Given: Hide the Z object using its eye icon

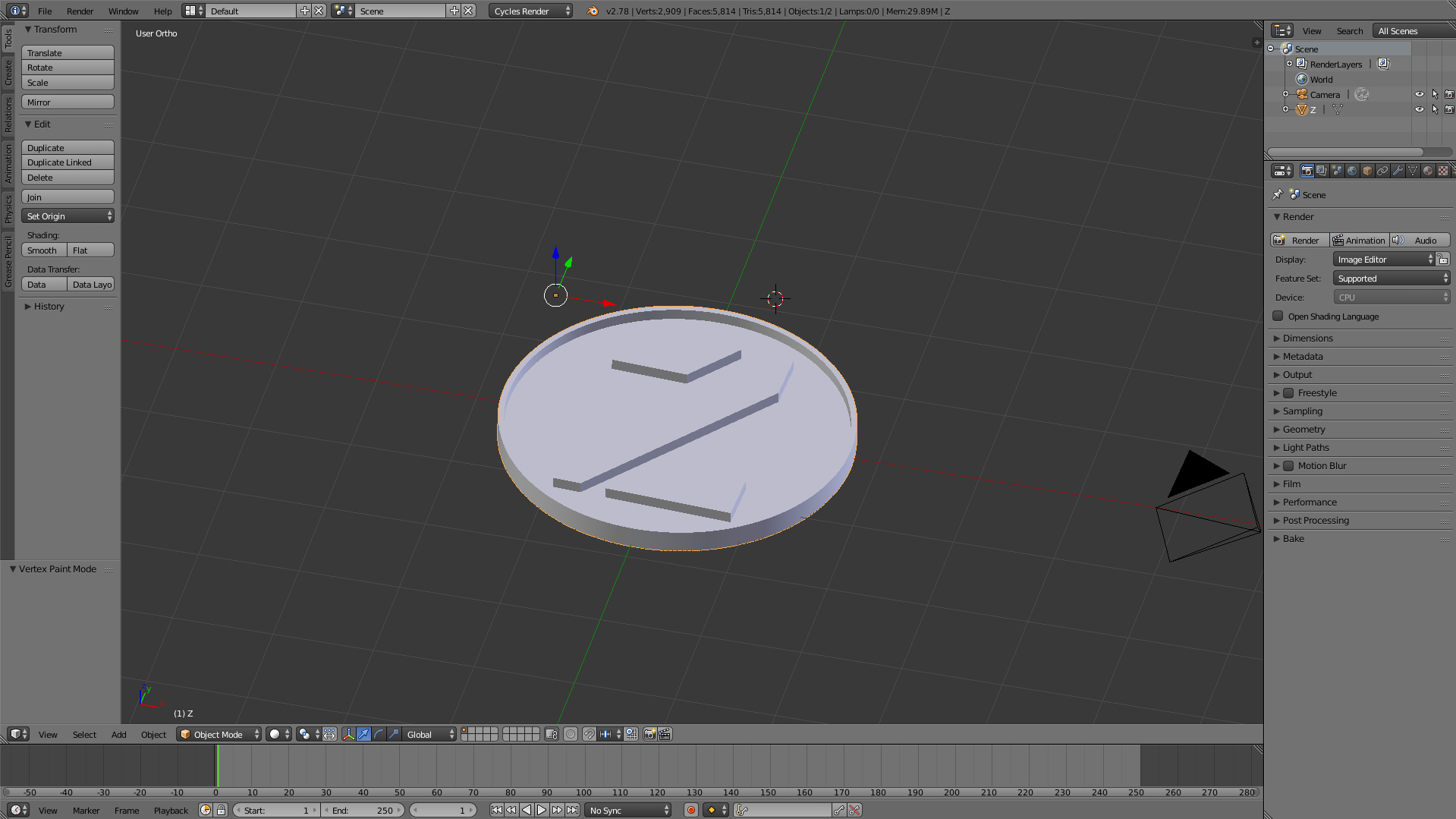Looking at the screenshot, I should click(x=1419, y=109).
